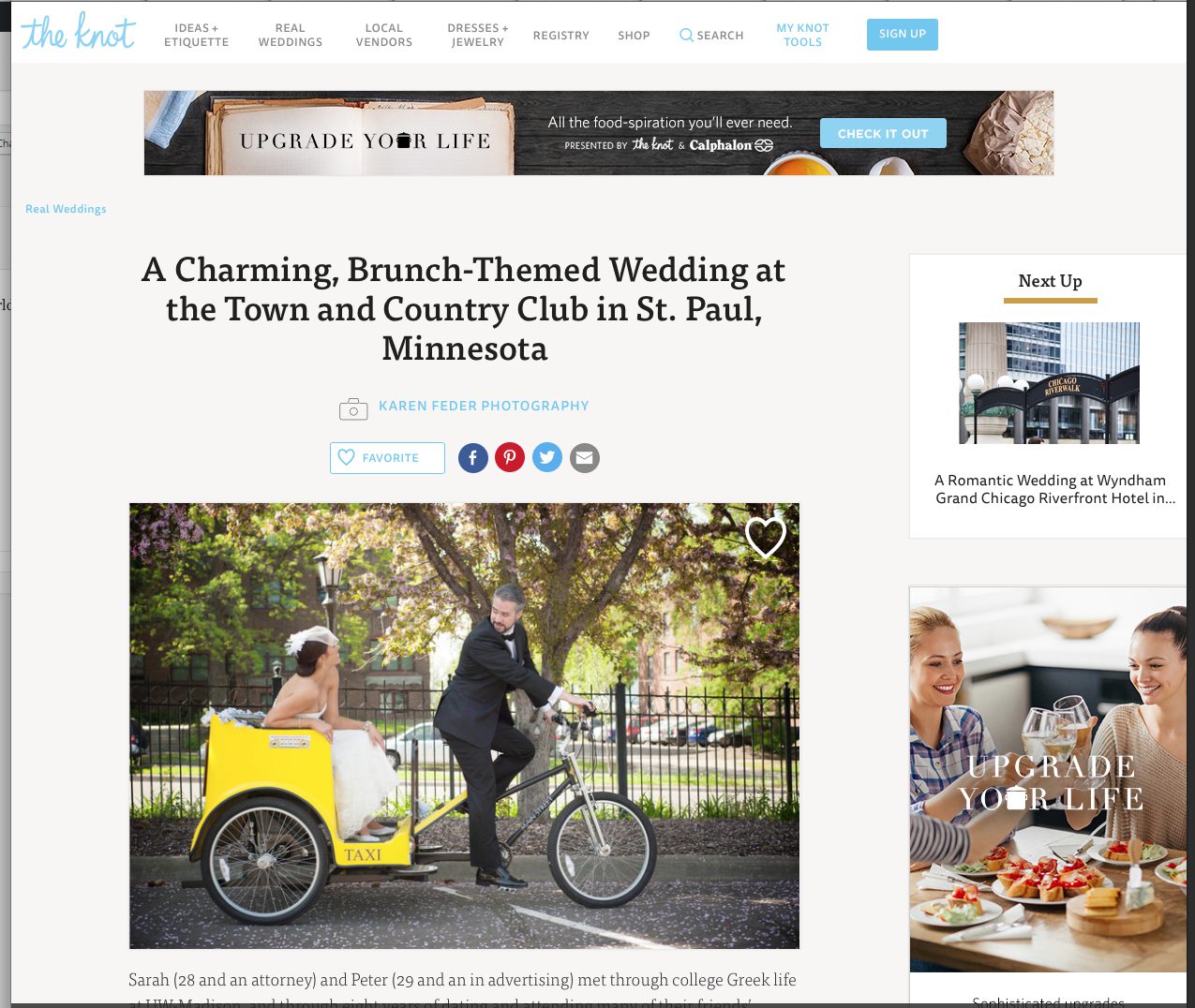The image size is (1195, 1008).
Task: Open Karen Feder Photography link
Action: (x=484, y=406)
